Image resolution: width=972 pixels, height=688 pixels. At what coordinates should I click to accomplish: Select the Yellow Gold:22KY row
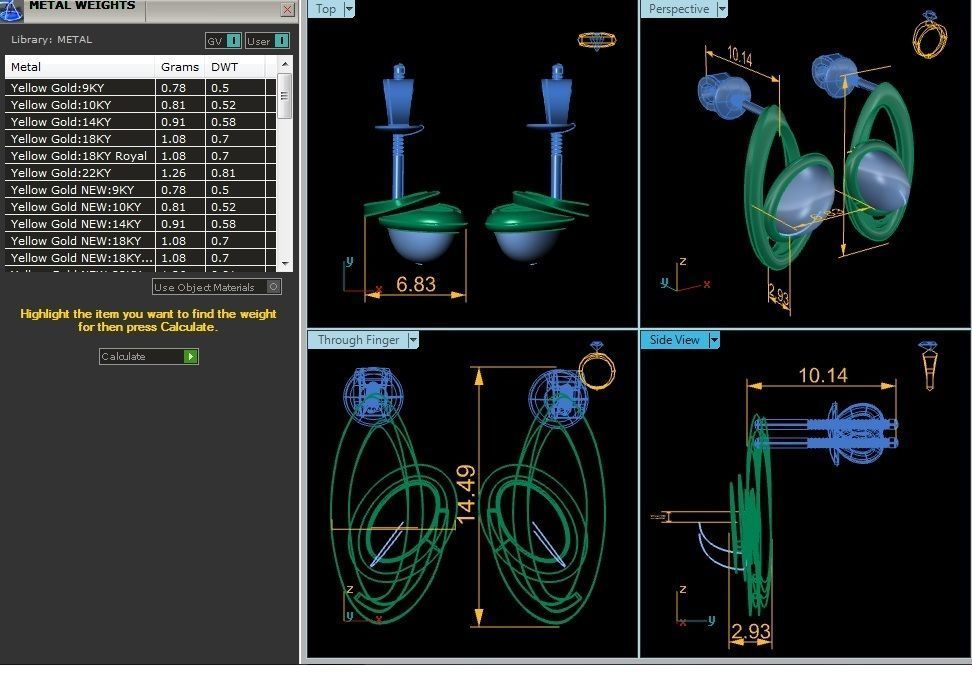(141, 173)
